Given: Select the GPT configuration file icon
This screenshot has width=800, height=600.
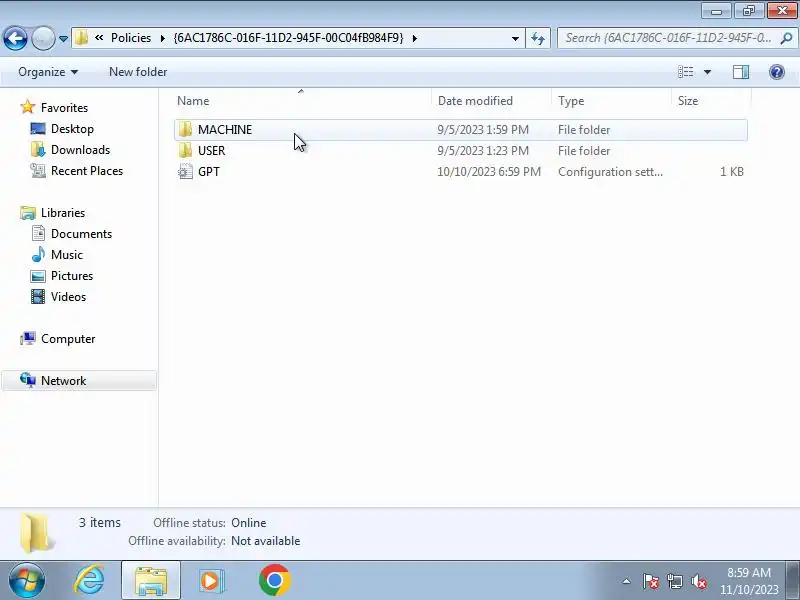Looking at the screenshot, I should click(x=185, y=171).
